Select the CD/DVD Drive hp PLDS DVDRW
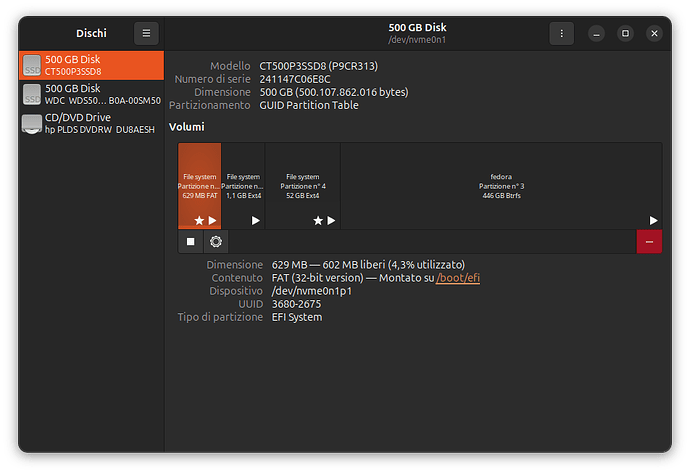The width and height of the screenshot is (690, 472). (92, 123)
